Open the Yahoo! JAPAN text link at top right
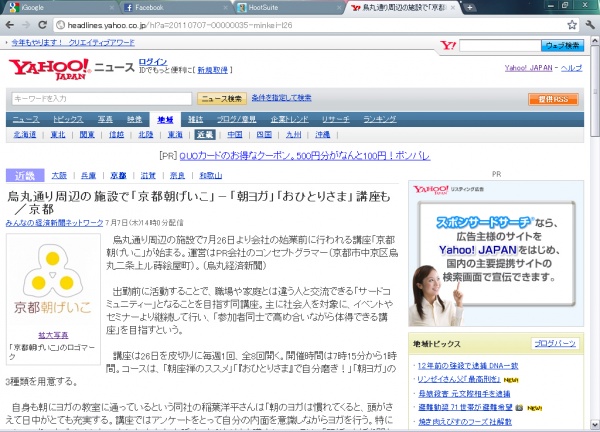 [528, 68]
